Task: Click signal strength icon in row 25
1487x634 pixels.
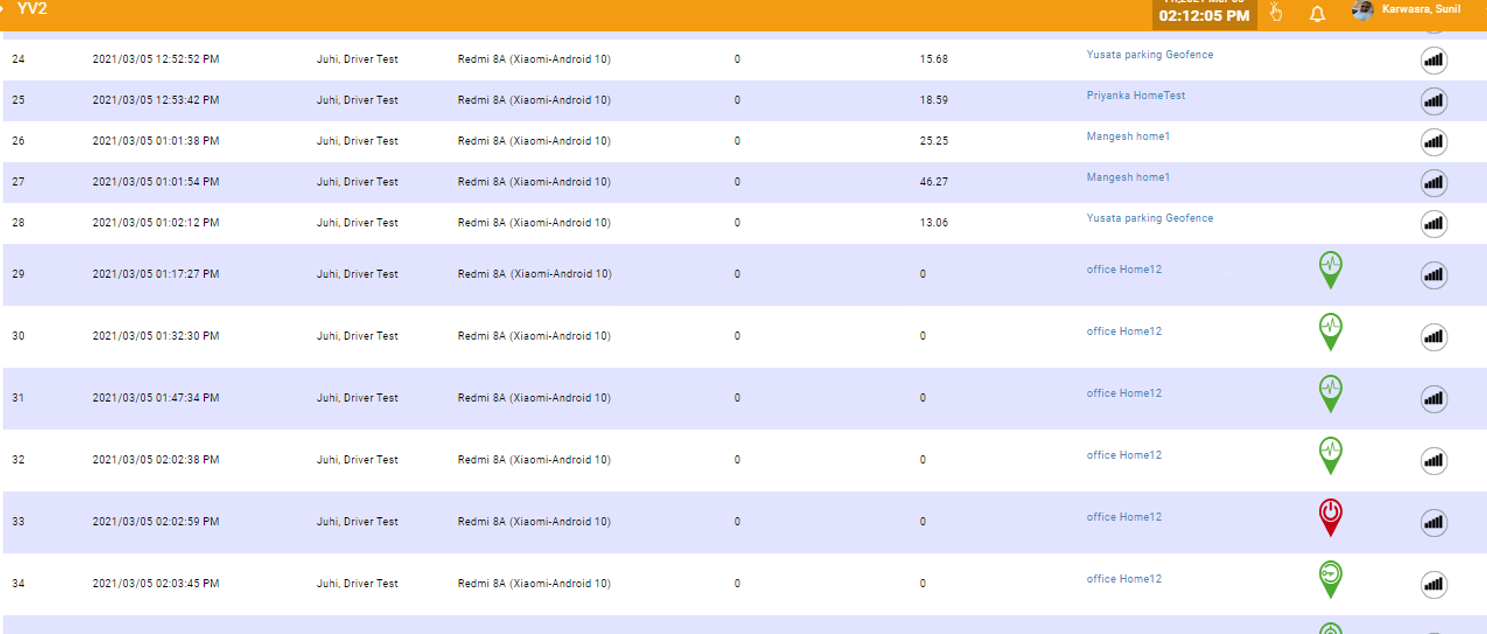Action: 1434,101
